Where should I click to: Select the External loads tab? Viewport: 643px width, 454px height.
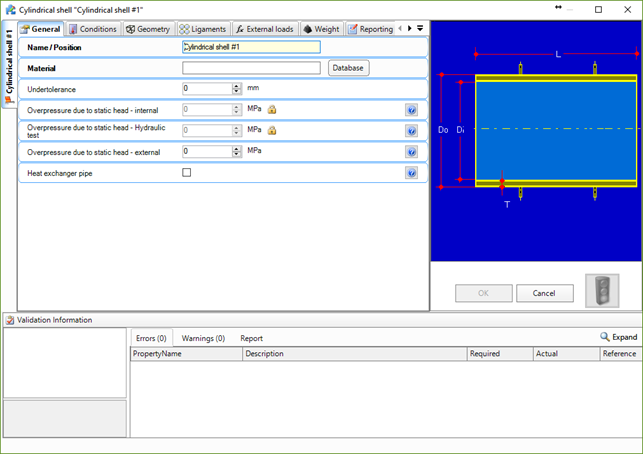pos(265,29)
